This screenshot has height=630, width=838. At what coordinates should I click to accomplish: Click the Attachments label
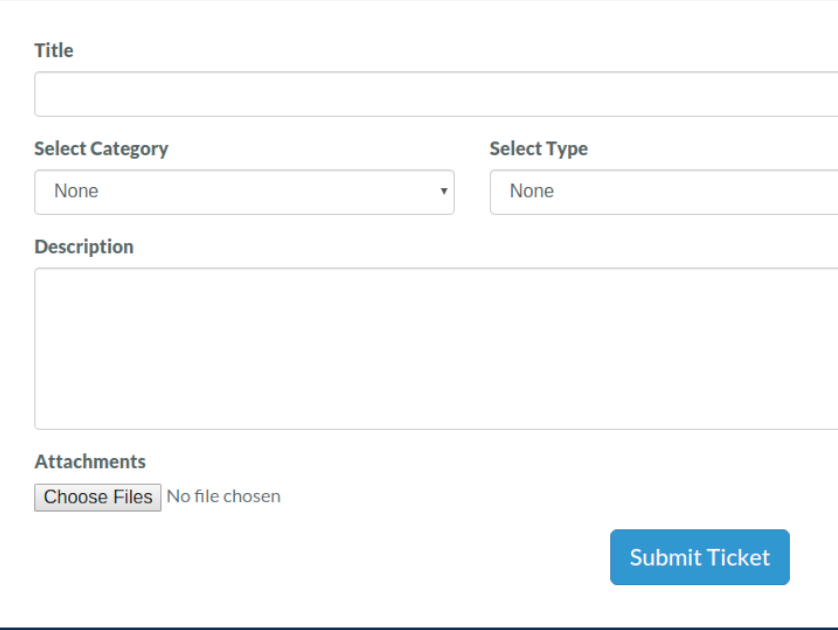90,462
